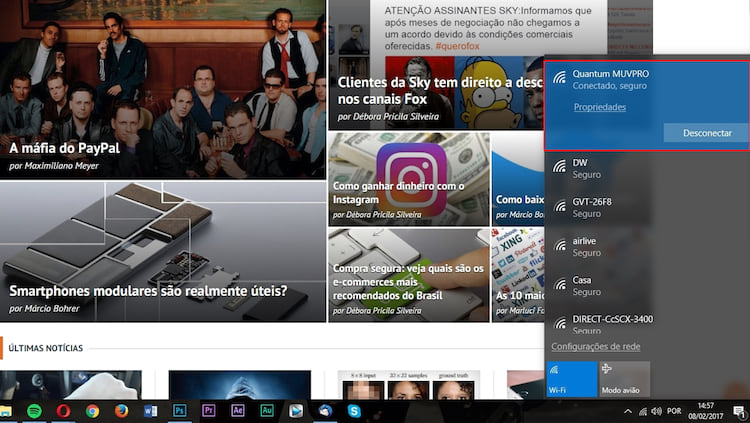Toggle the Wi-Fi quick action tile
Screen dimensions: 750x423
point(572,379)
